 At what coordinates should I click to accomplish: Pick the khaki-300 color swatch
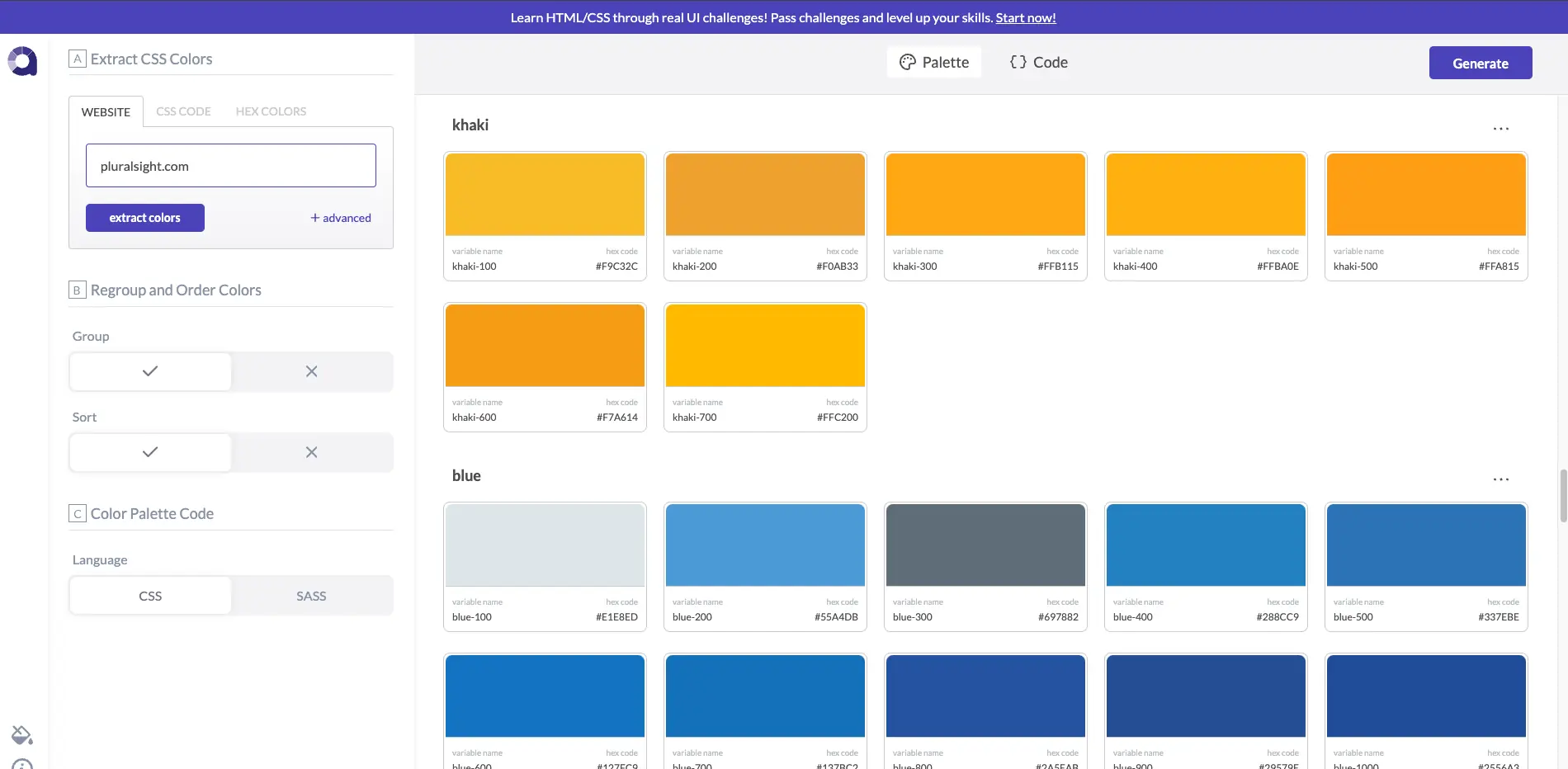[x=985, y=195]
